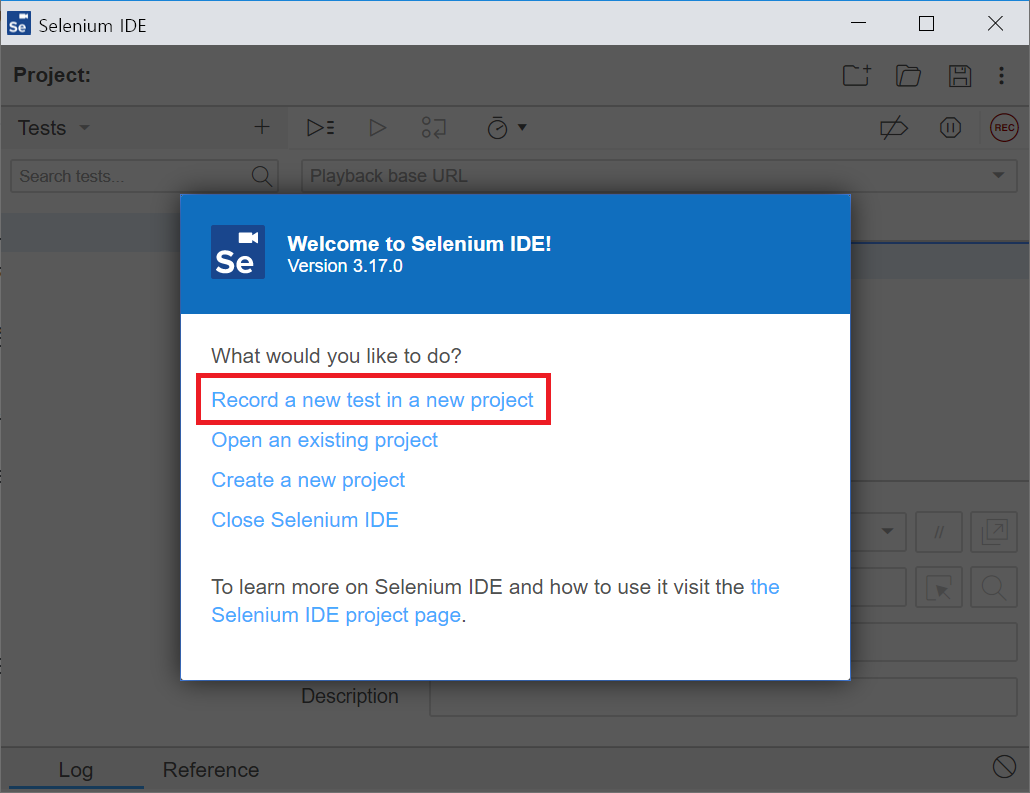The image size is (1030, 793).
Task: Toggle the disable breakpoints icon
Action: [x=893, y=128]
